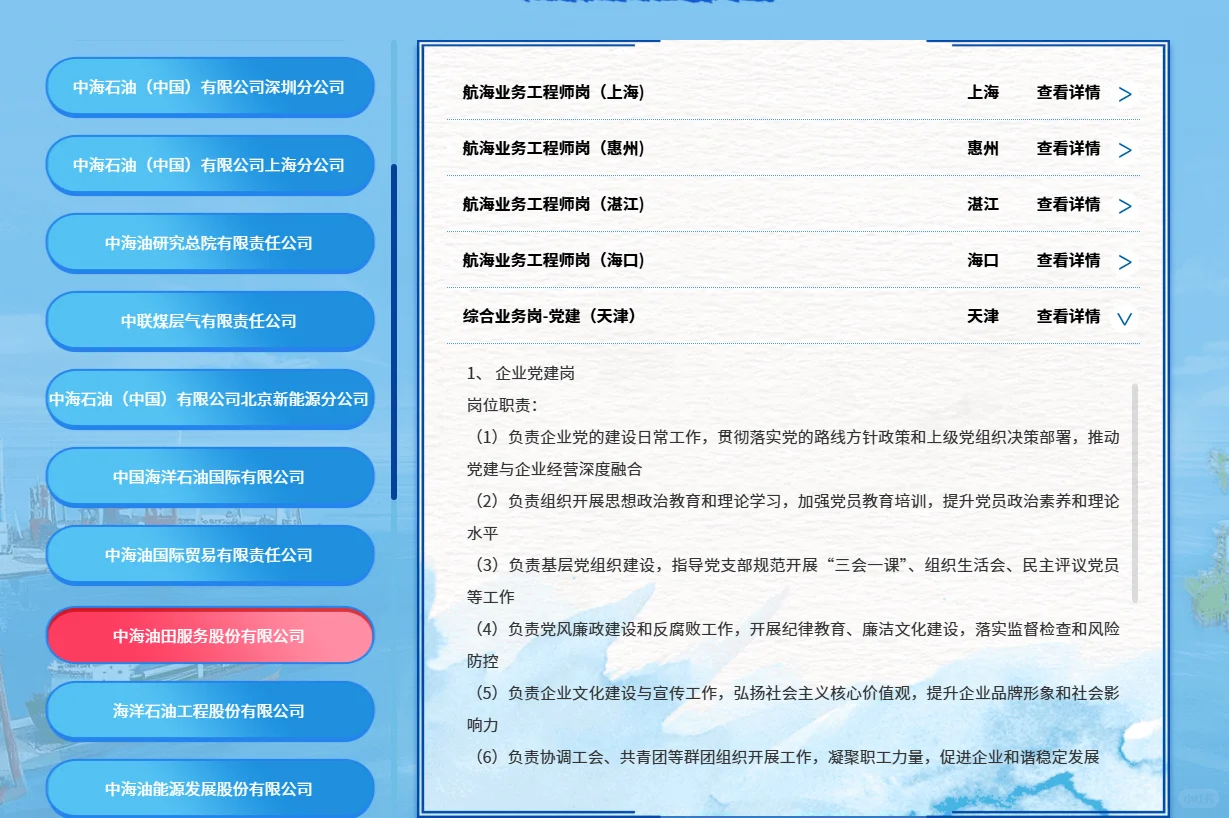Click the location label 上海
The height and width of the screenshot is (818, 1229).
coord(983,92)
